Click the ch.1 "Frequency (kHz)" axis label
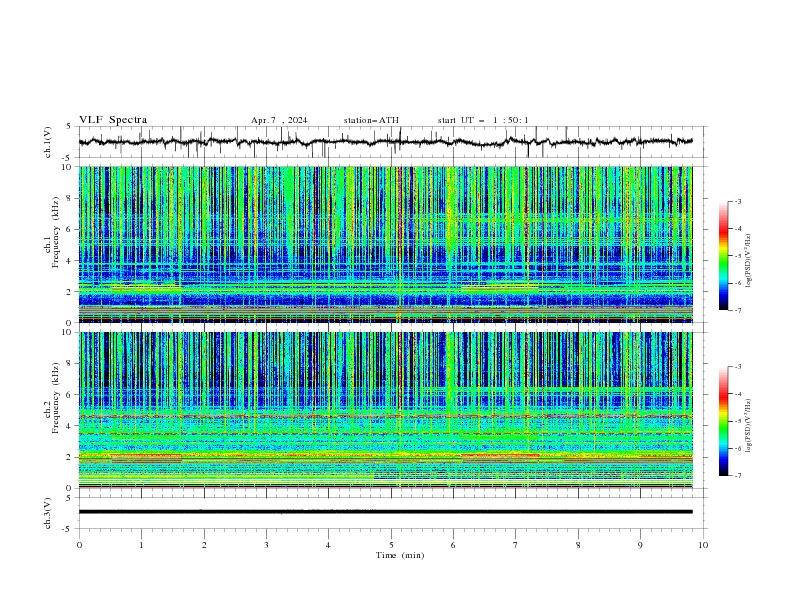The width and height of the screenshot is (792, 612). point(56,233)
